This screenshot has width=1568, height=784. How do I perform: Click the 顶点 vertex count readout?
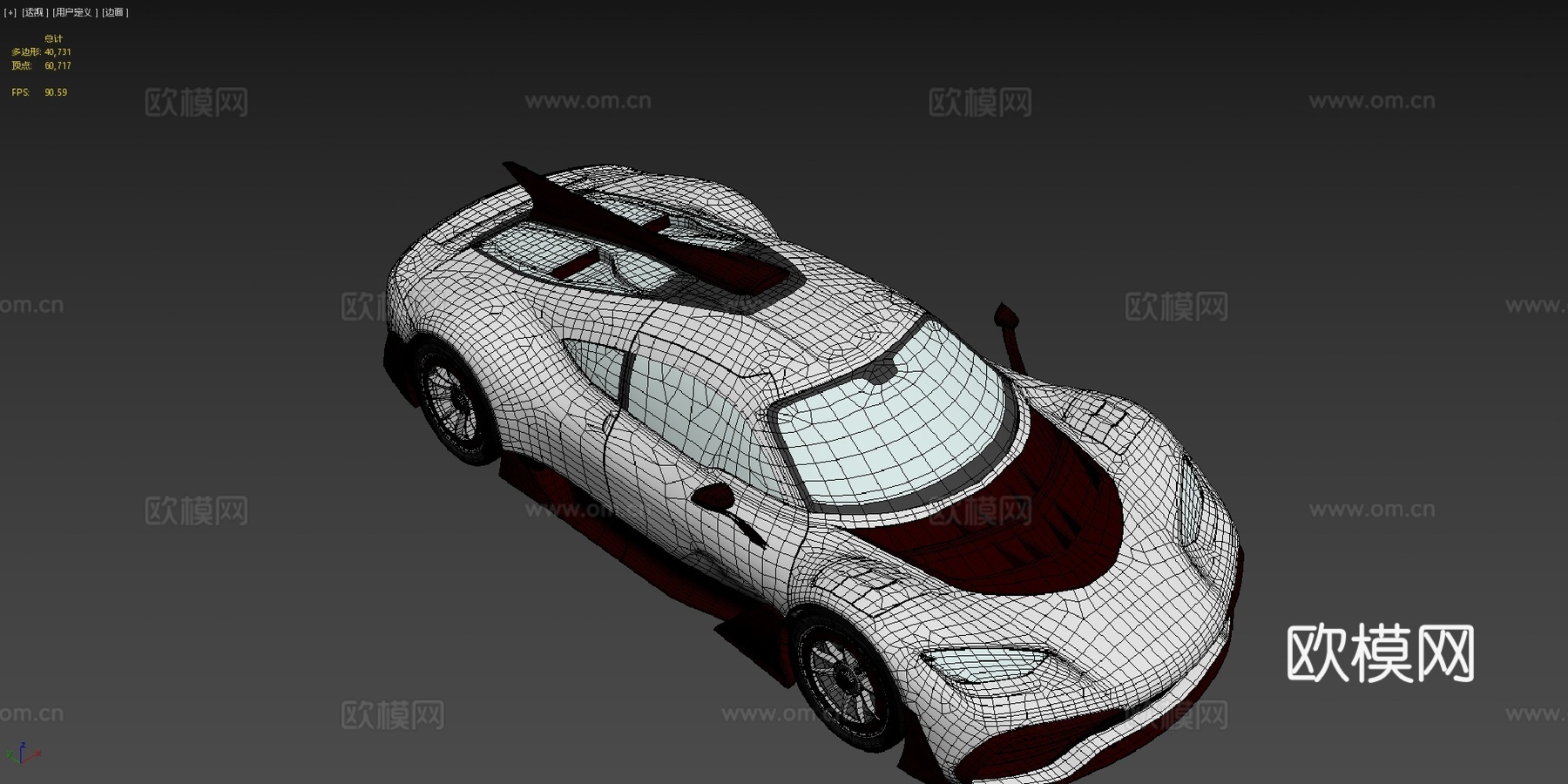coord(42,64)
